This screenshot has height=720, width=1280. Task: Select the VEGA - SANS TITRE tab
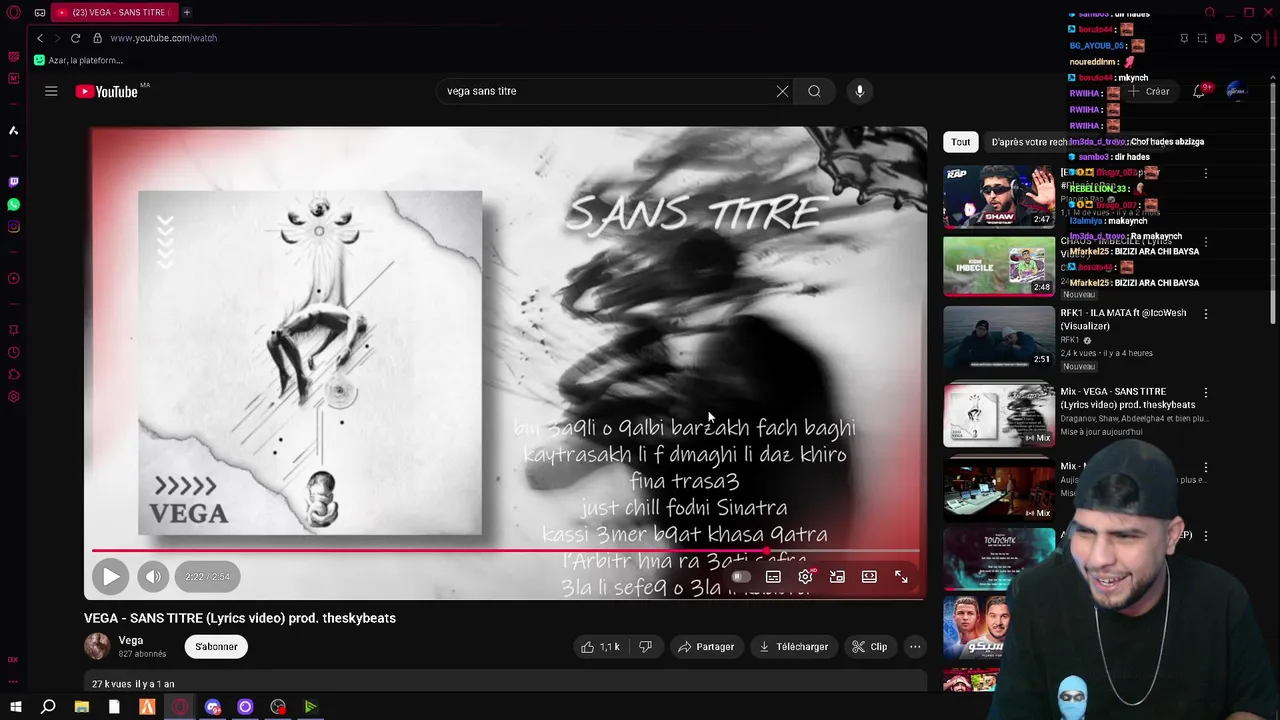click(x=114, y=12)
